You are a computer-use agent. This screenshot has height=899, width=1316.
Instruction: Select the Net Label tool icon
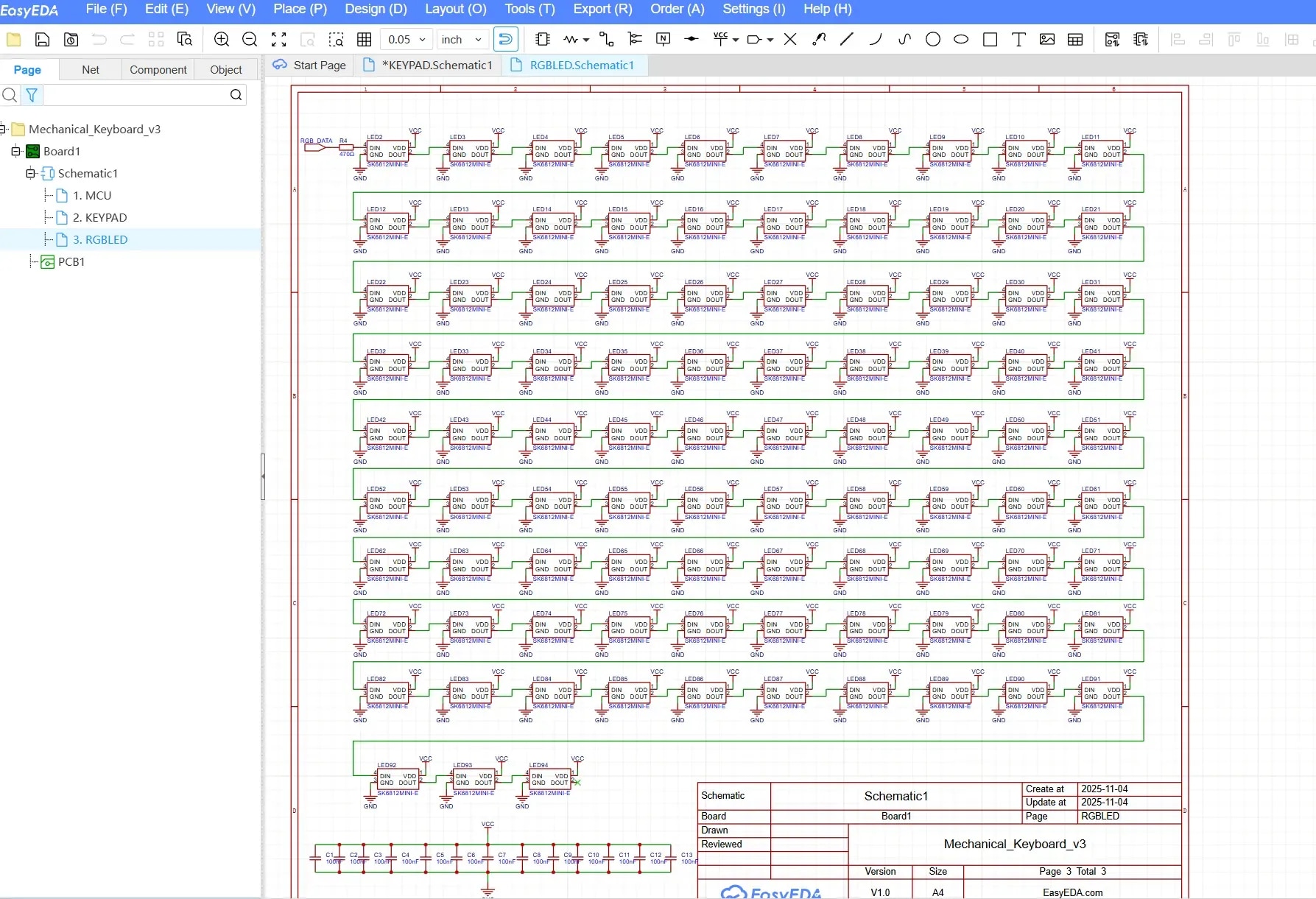pyautogui.click(x=663, y=40)
